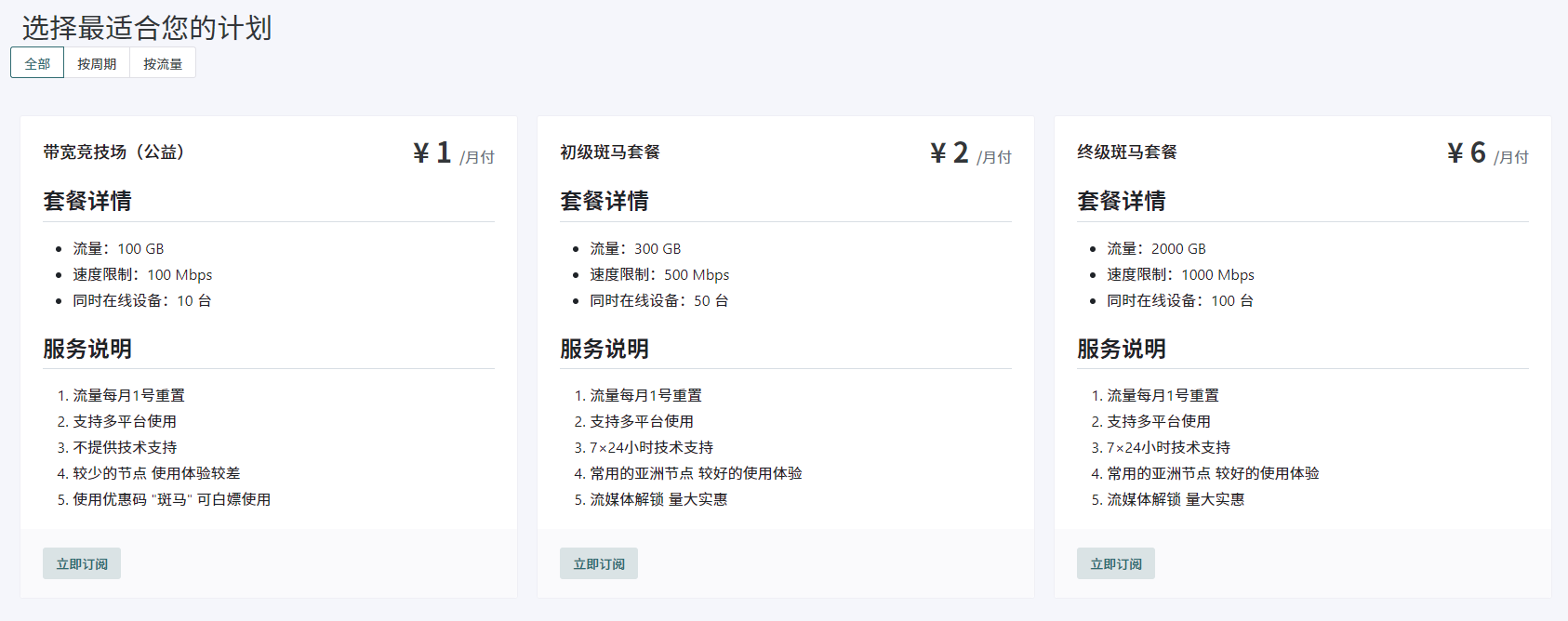Click 套餐详情 heading in 带宽竞技场 card

coord(87,201)
